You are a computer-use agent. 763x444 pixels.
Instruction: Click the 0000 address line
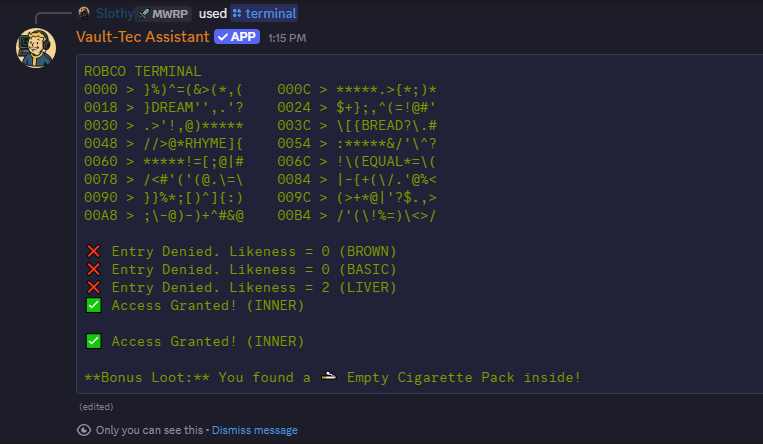coord(163,90)
